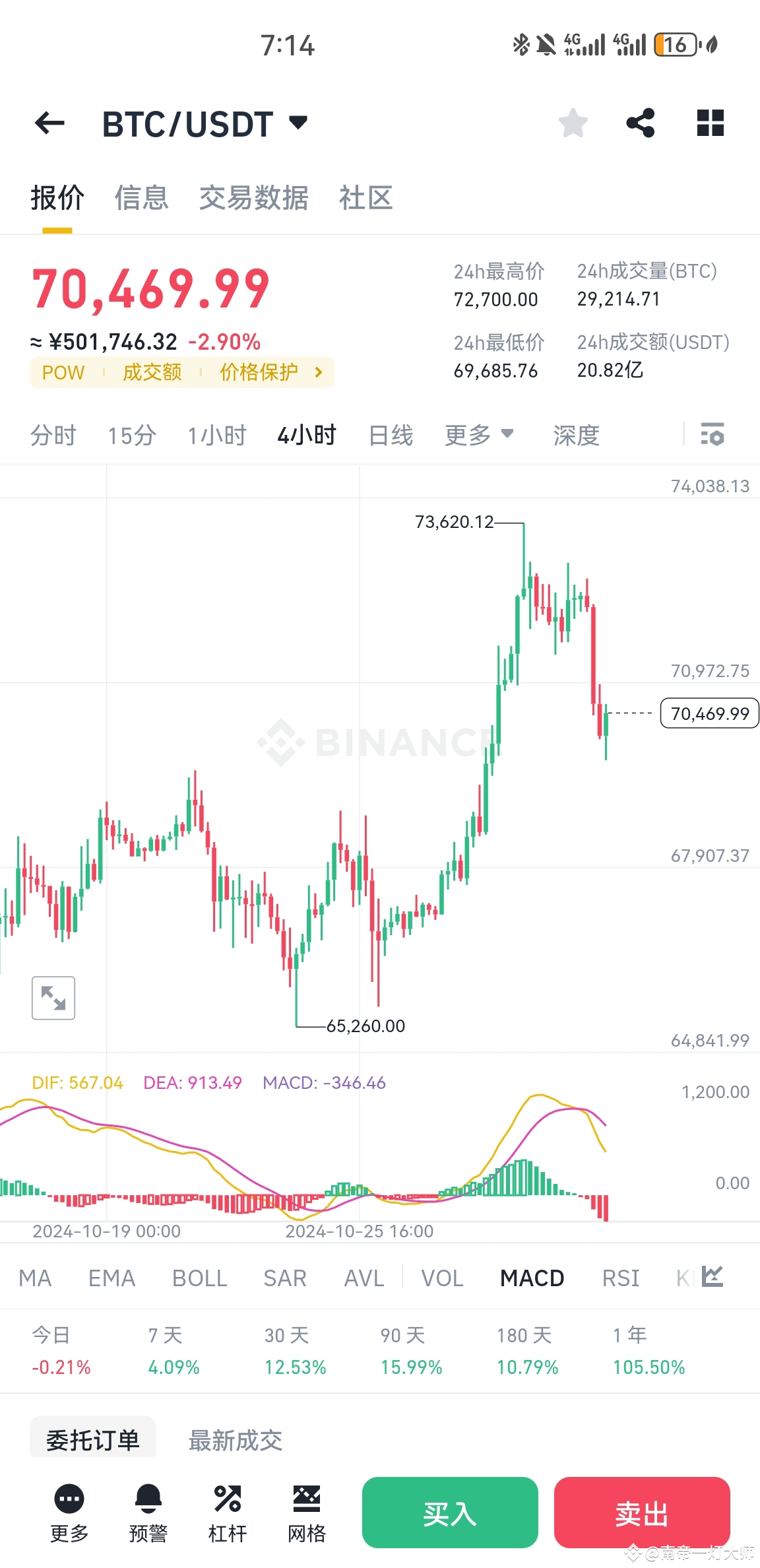Image resolution: width=760 pixels, height=1568 pixels.
Task: Favorite BTC/USDT using the star icon
Action: click(x=572, y=123)
